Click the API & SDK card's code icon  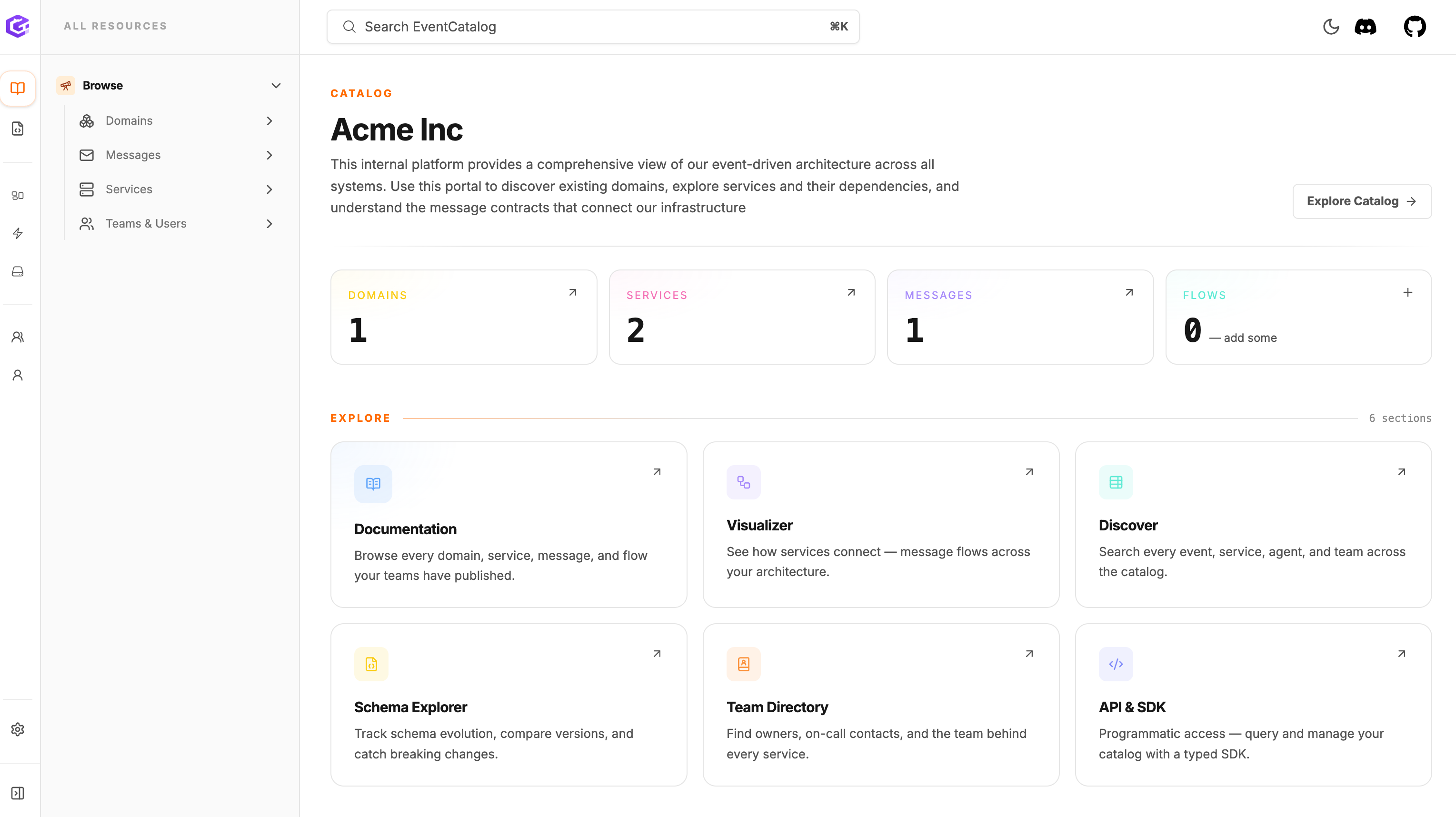tap(1116, 664)
